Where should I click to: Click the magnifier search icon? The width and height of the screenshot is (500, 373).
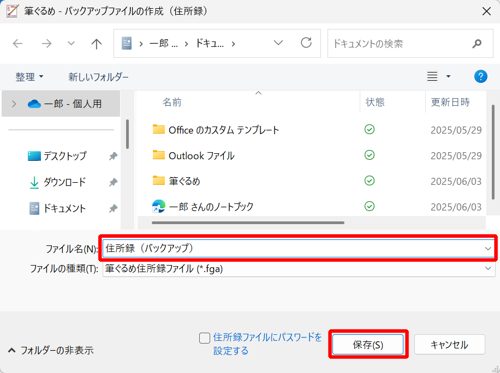pos(477,44)
